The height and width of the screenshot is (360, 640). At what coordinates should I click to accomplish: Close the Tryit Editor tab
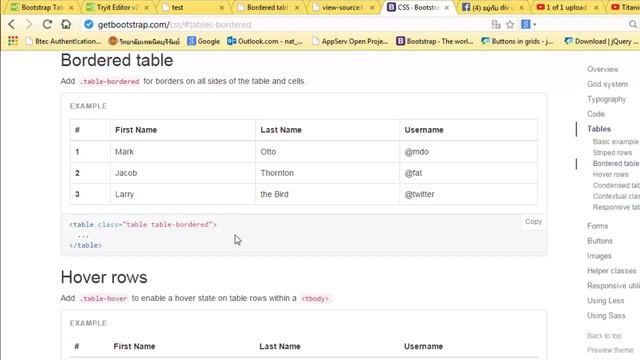tap(147, 7)
